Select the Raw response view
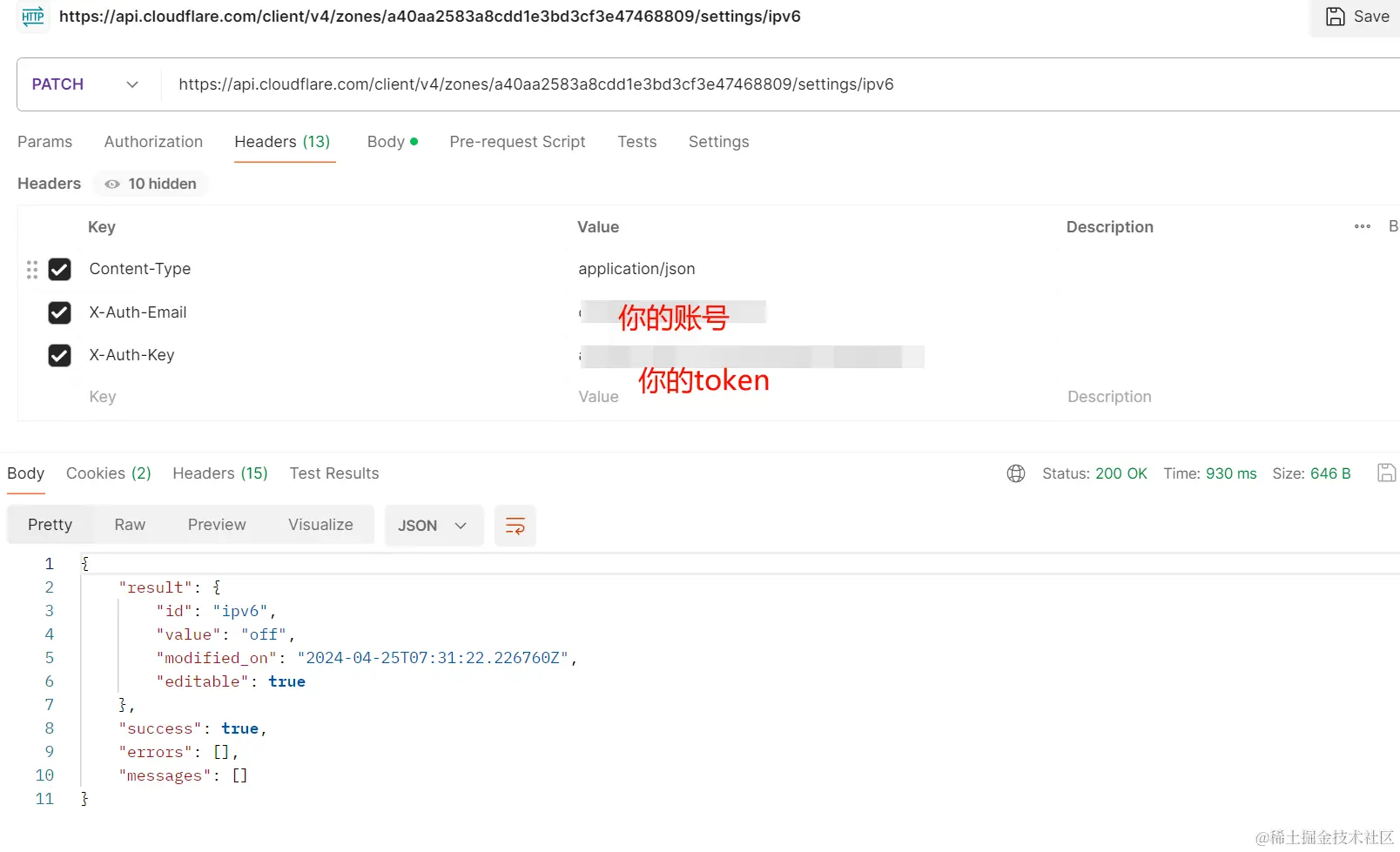Screen dimensions: 1400x852 pyautogui.click(x=130, y=525)
